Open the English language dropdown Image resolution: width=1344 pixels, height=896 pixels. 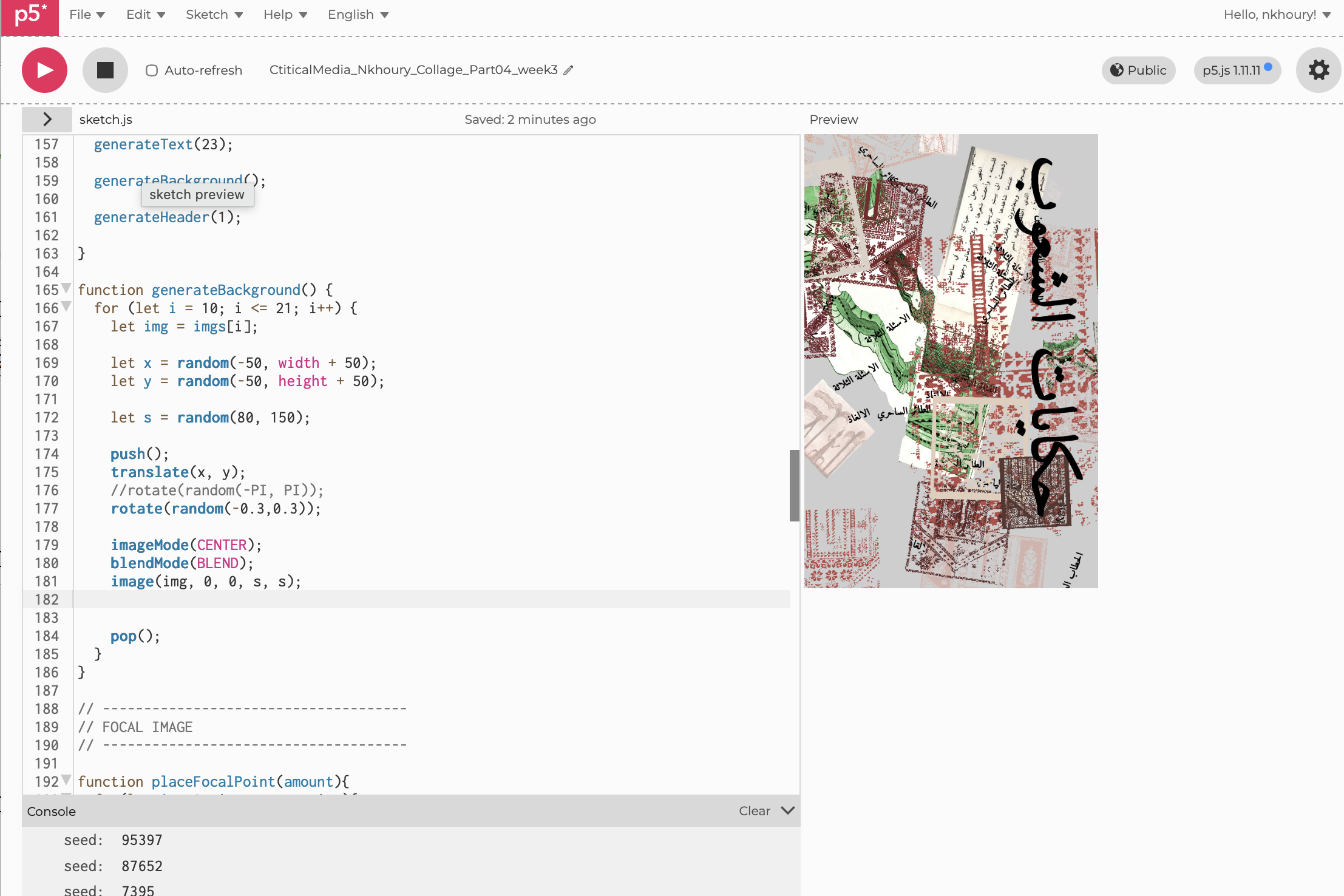click(358, 15)
